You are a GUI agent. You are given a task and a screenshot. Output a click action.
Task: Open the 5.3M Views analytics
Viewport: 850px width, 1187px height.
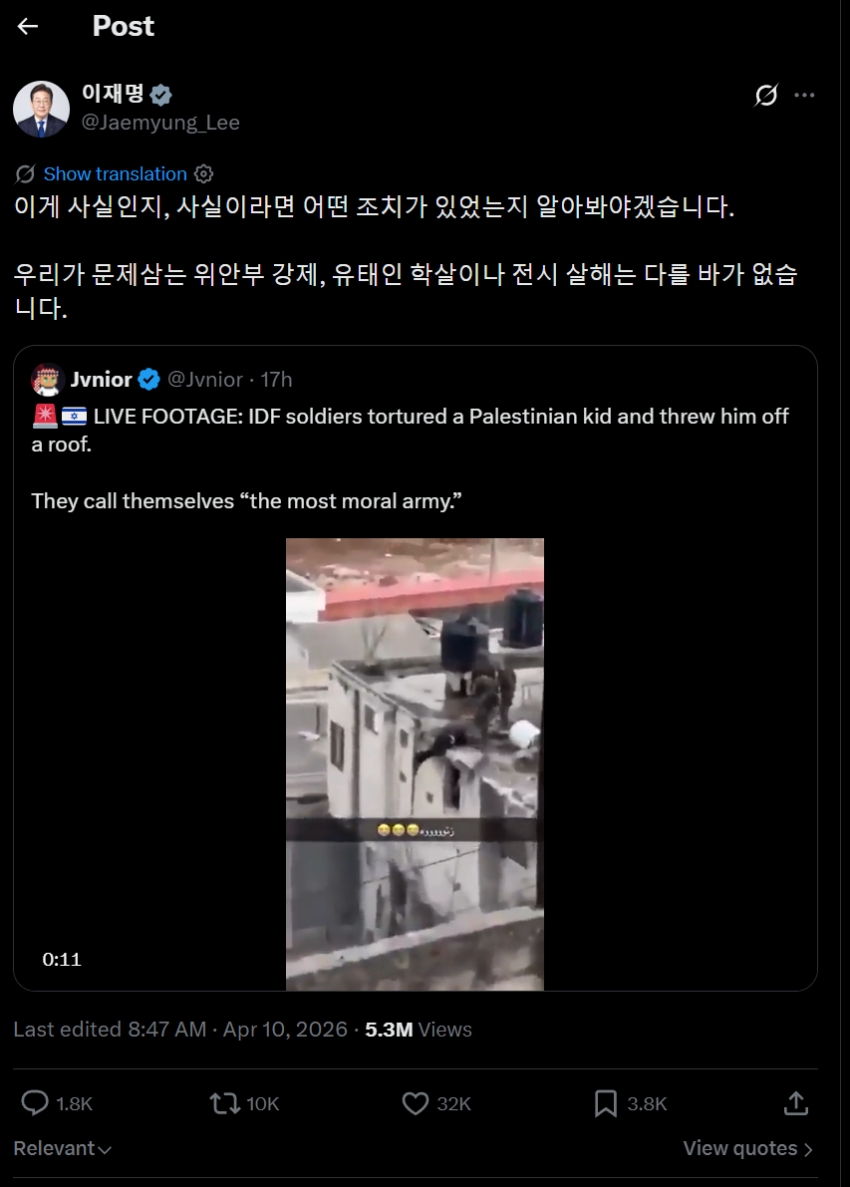coord(419,1030)
